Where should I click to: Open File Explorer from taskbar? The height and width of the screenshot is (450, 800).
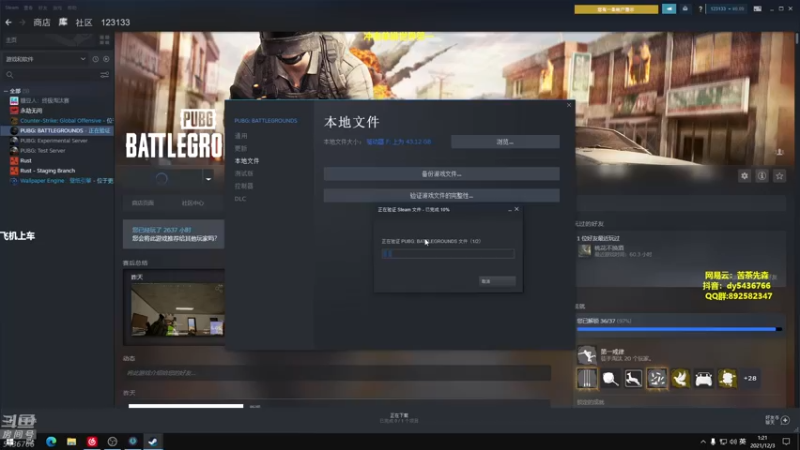coord(71,442)
